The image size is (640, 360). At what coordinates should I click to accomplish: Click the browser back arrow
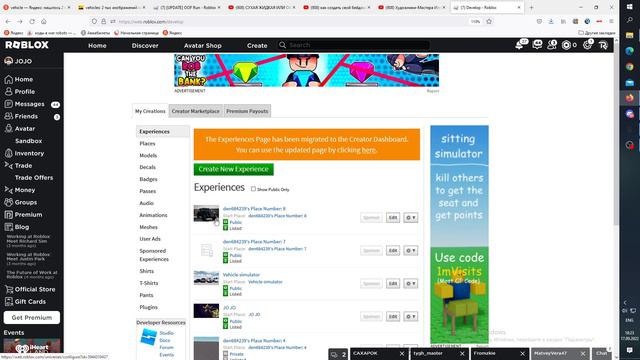click(x=8, y=21)
